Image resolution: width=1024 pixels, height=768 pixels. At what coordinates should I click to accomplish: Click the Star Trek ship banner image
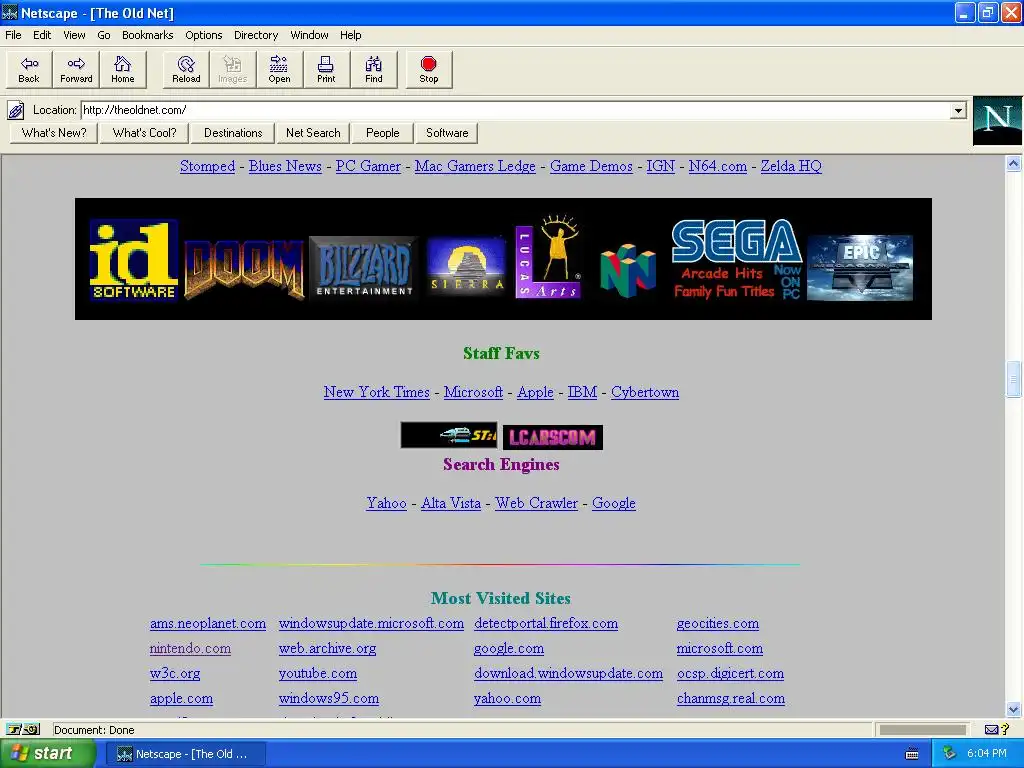coord(449,435)
